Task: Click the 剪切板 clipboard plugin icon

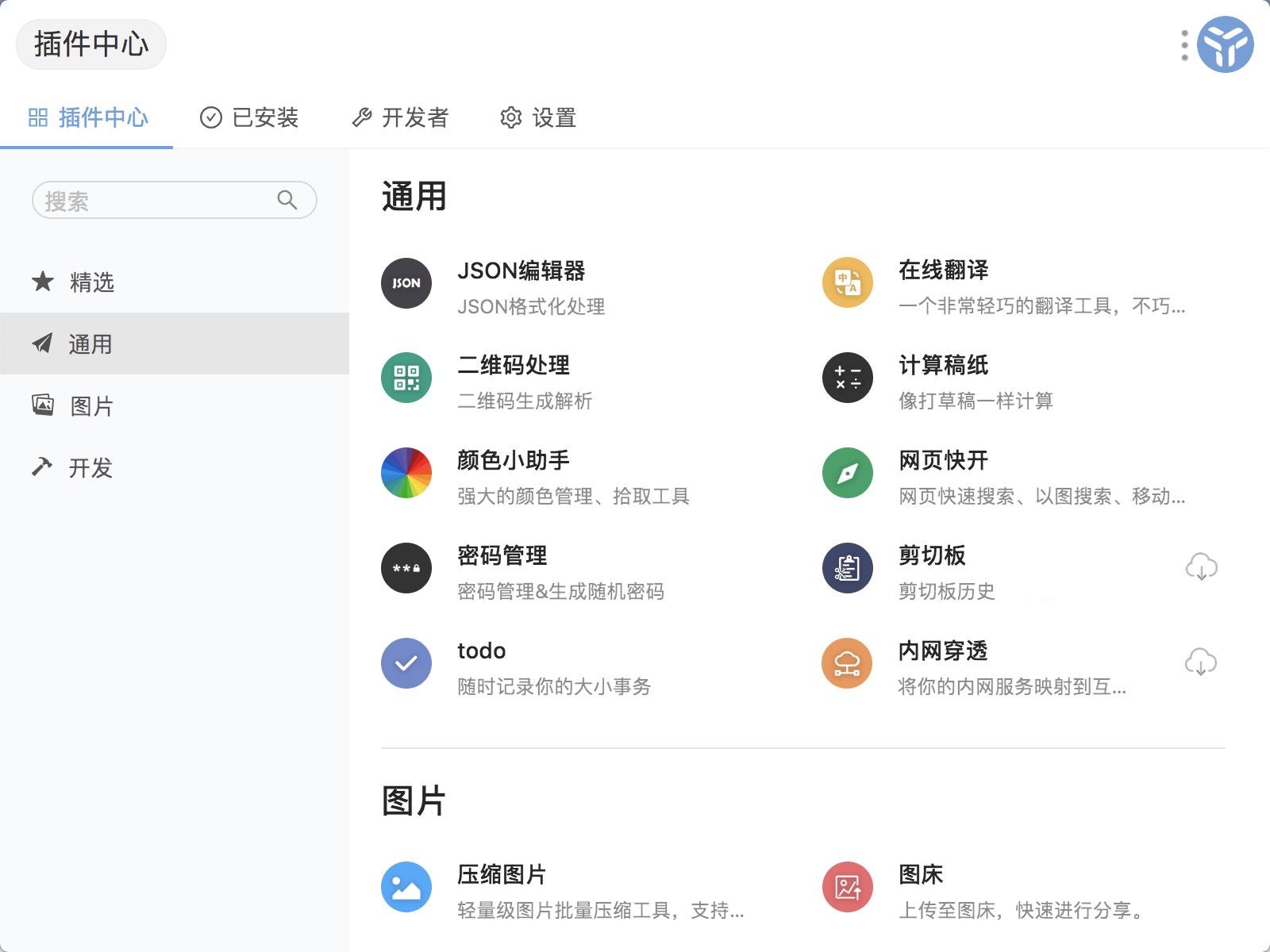Action: click(x=846, y=568)
